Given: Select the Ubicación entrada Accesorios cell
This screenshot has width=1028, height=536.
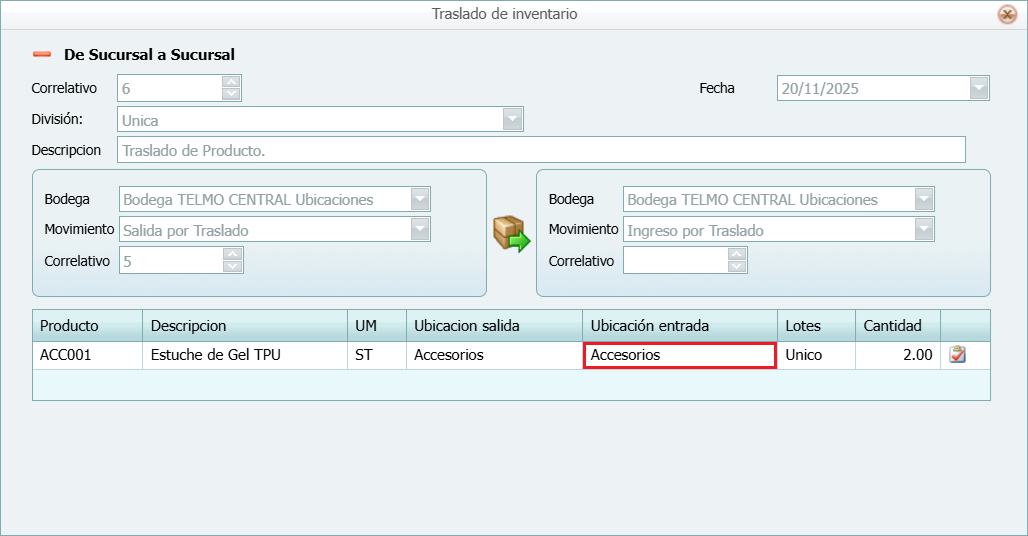Looking at the screenshot, I should 679,355.
